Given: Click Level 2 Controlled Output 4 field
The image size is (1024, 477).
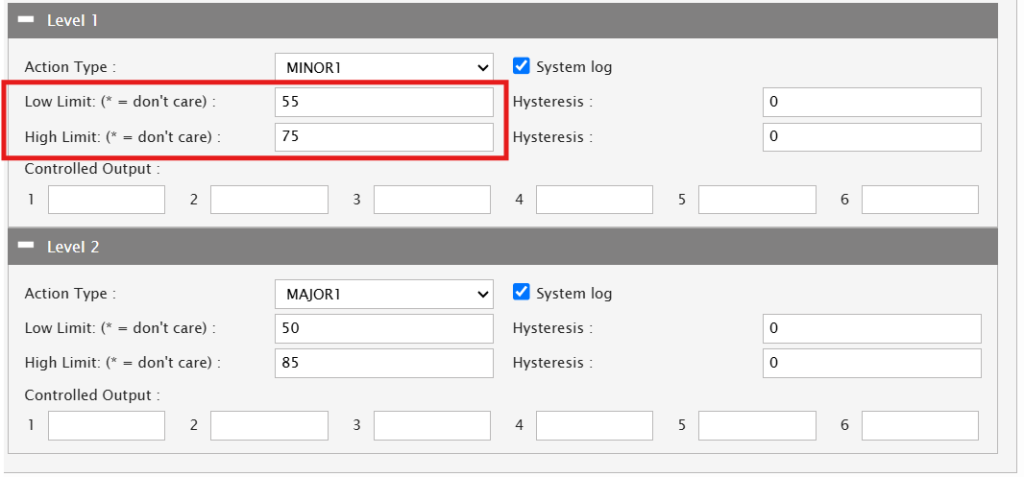Looking at the screenshot, I should pyautogui.click(x=594, y=426).
